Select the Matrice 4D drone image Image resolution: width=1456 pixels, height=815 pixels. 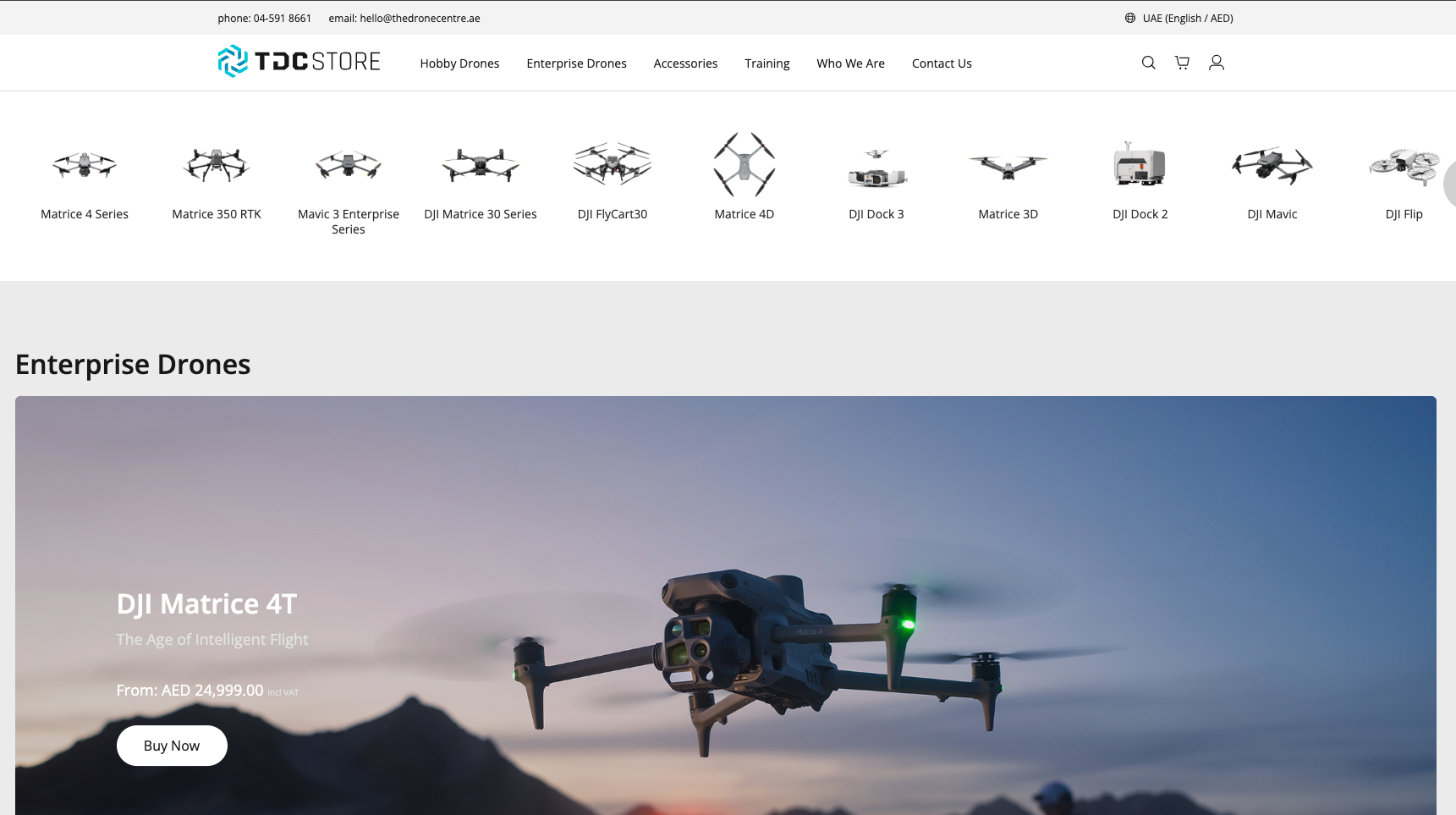coord(744,164)
